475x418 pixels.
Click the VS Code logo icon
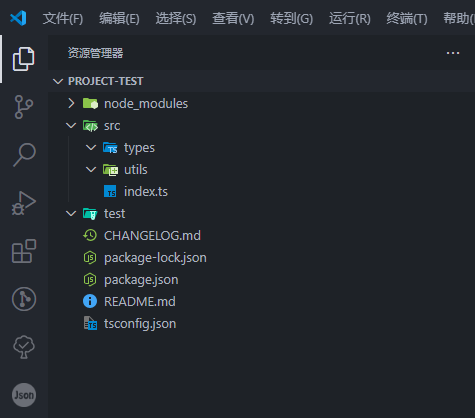(x=18, y=18)
